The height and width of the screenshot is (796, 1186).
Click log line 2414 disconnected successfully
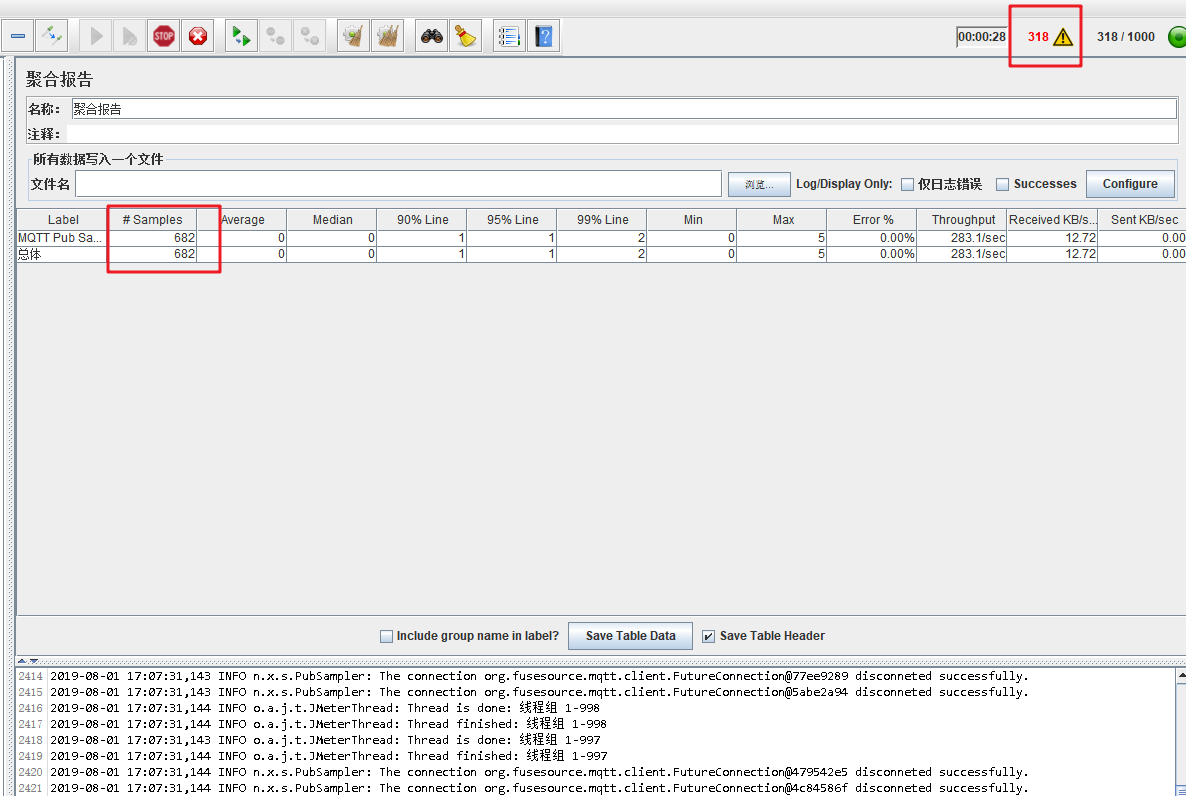[539, 676]
